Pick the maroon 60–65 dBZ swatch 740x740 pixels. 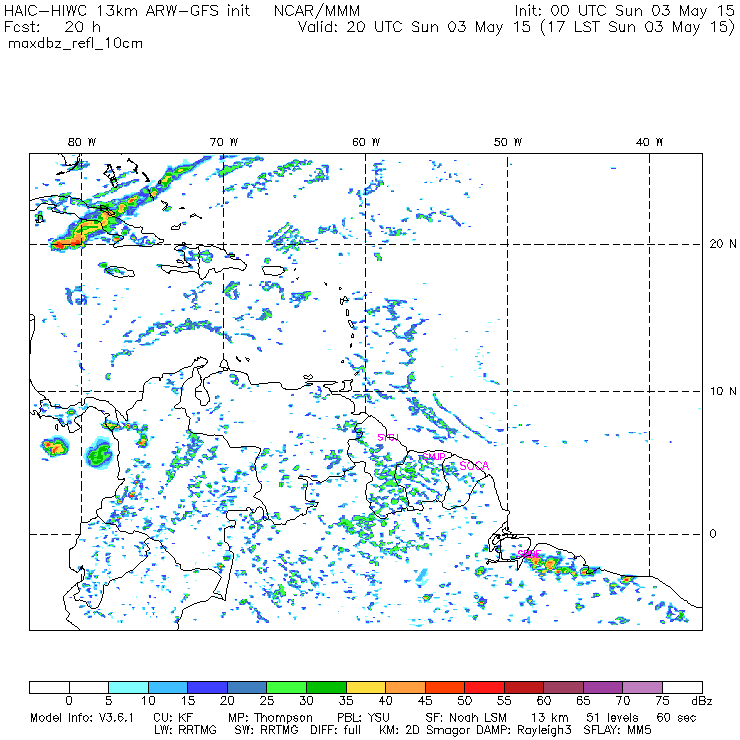[x=563, y=687]
